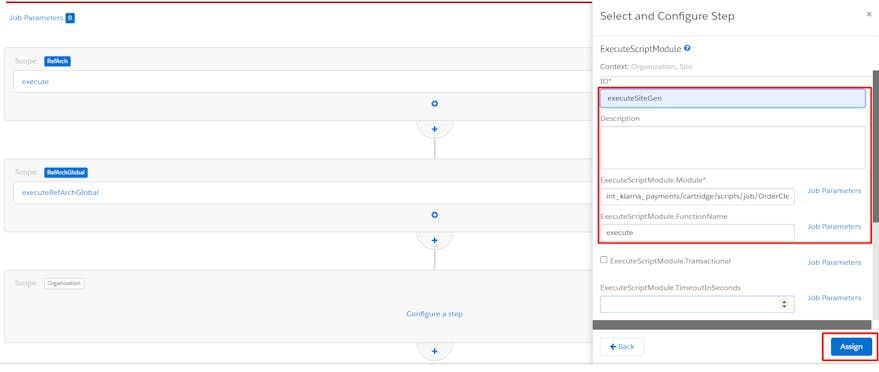Go Back from the configure step panel
The height and width of the screenshot is (372, 879).
pyautogui.click(x=622, y=347)
